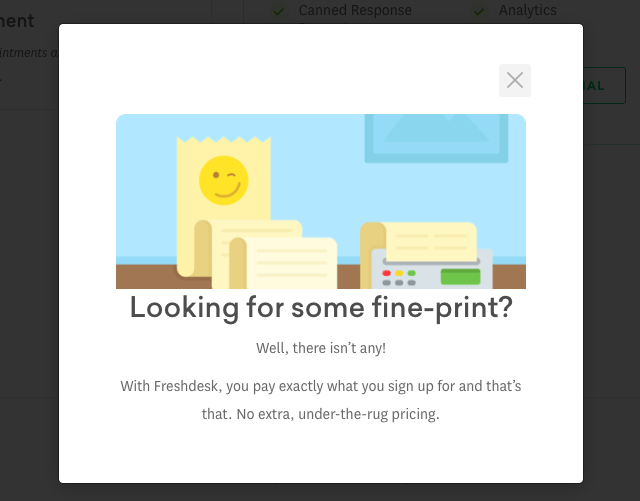The width and height of the screenshot is (640, 501).
Task: Click the small green button on the register keypad
Action: point(411,273)
